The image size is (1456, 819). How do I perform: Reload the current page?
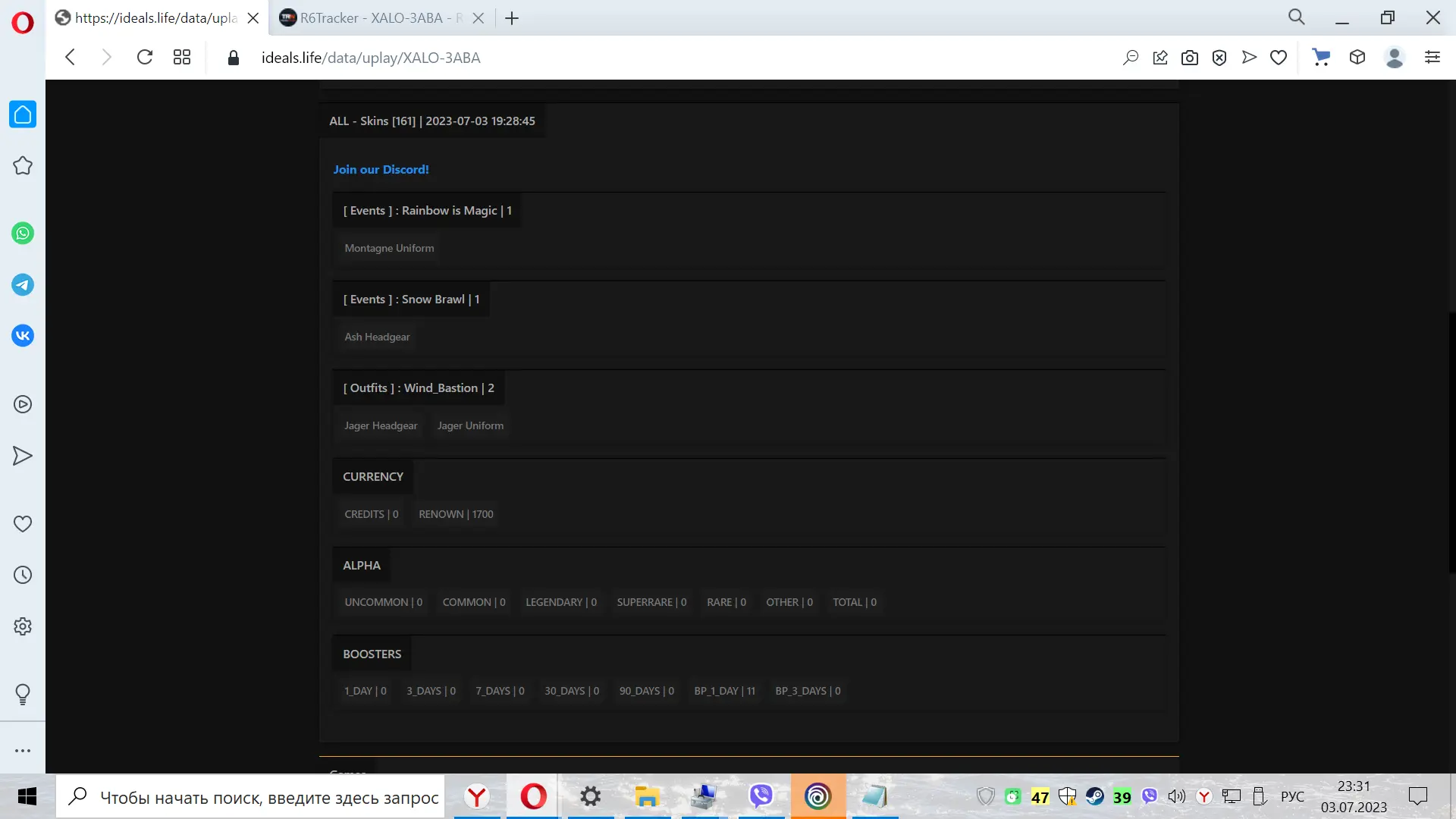(144, 58)
